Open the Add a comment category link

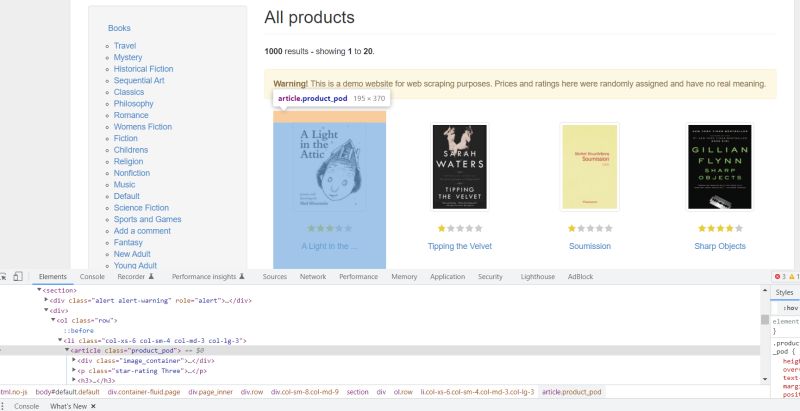click(x=142, y=231)
